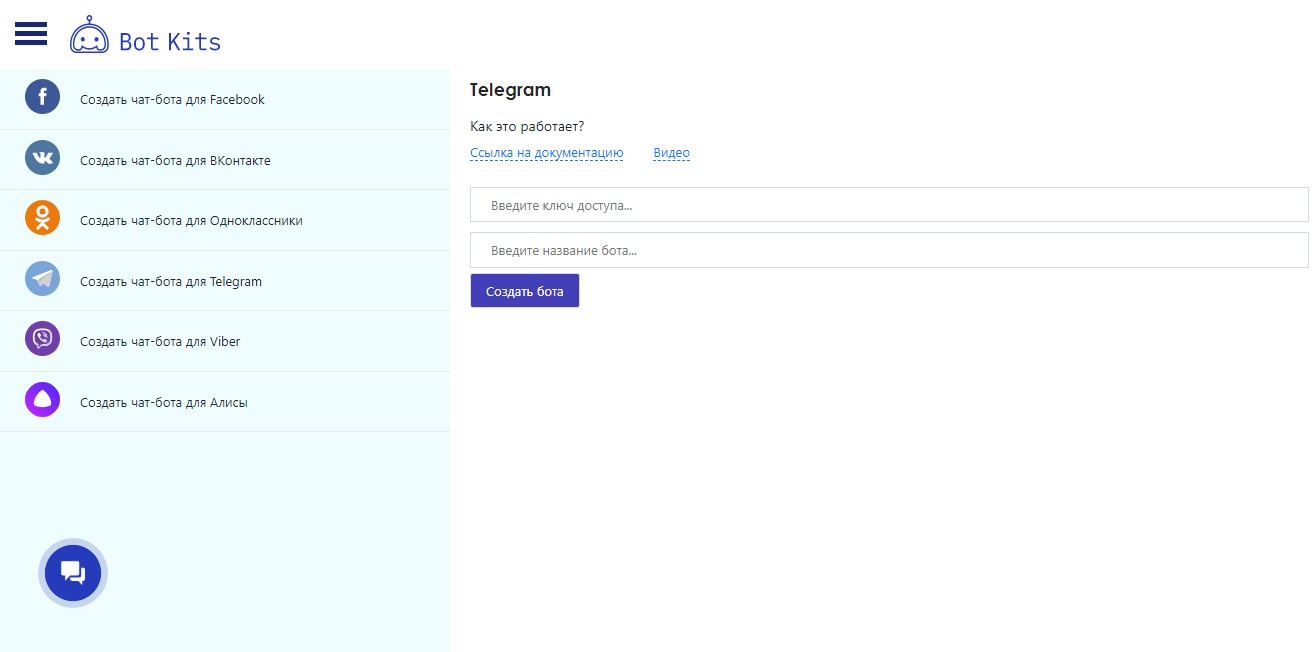
Task: Click the Bot Kits title text
Action: [170, 42]
